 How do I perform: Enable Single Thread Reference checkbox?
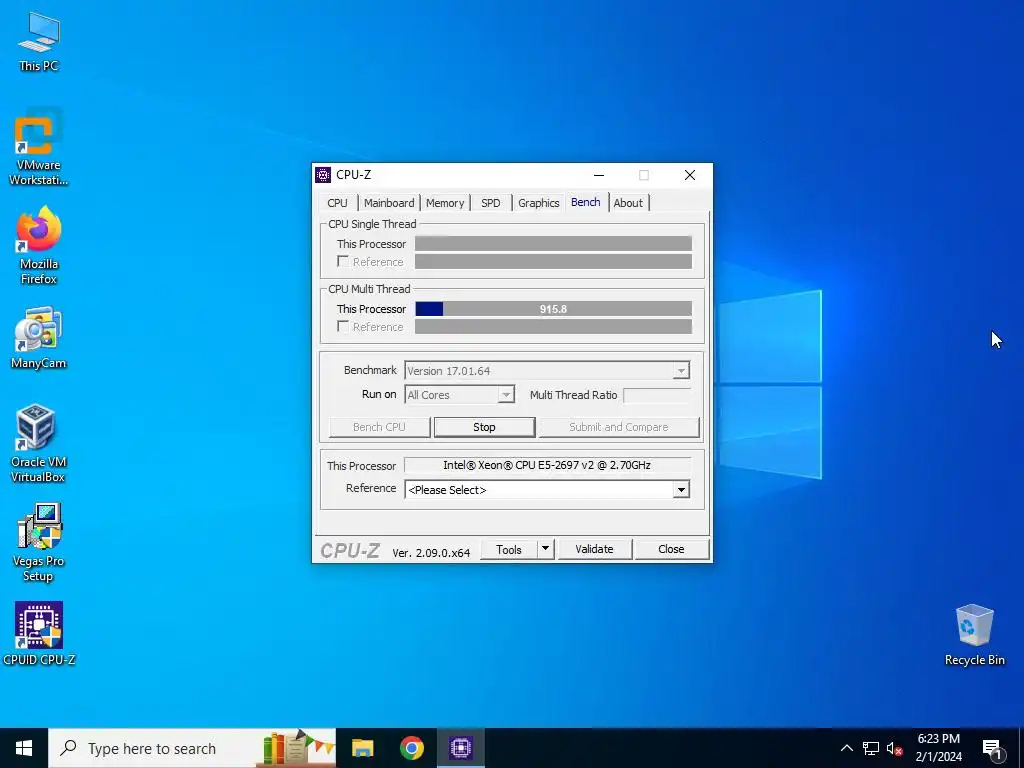point(343,261)
